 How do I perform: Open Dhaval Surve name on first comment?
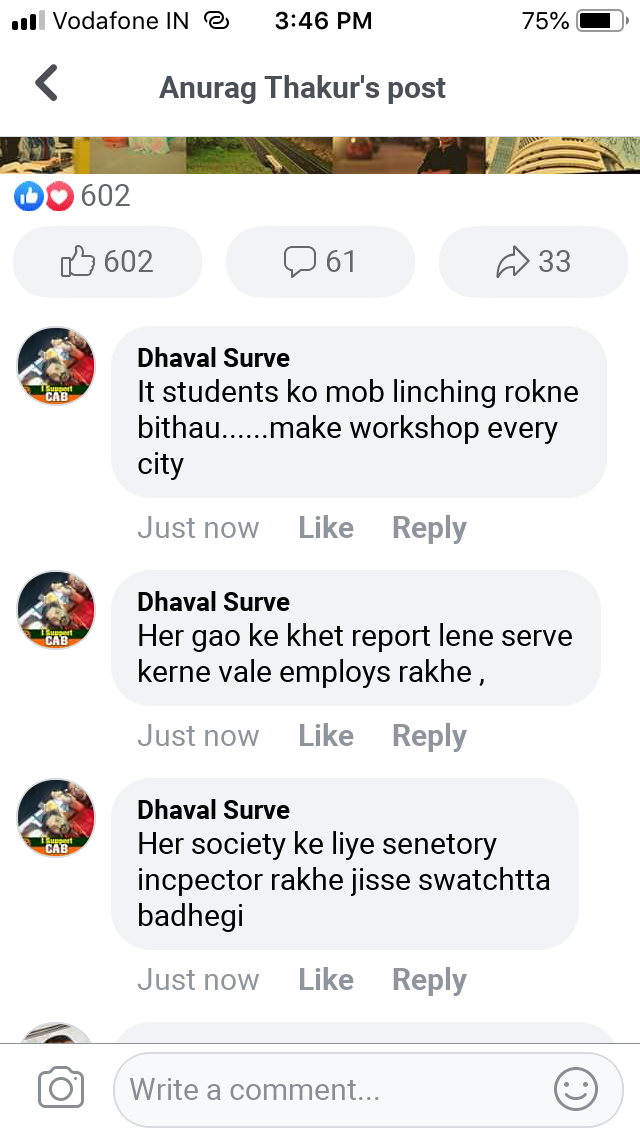point(214,358)
